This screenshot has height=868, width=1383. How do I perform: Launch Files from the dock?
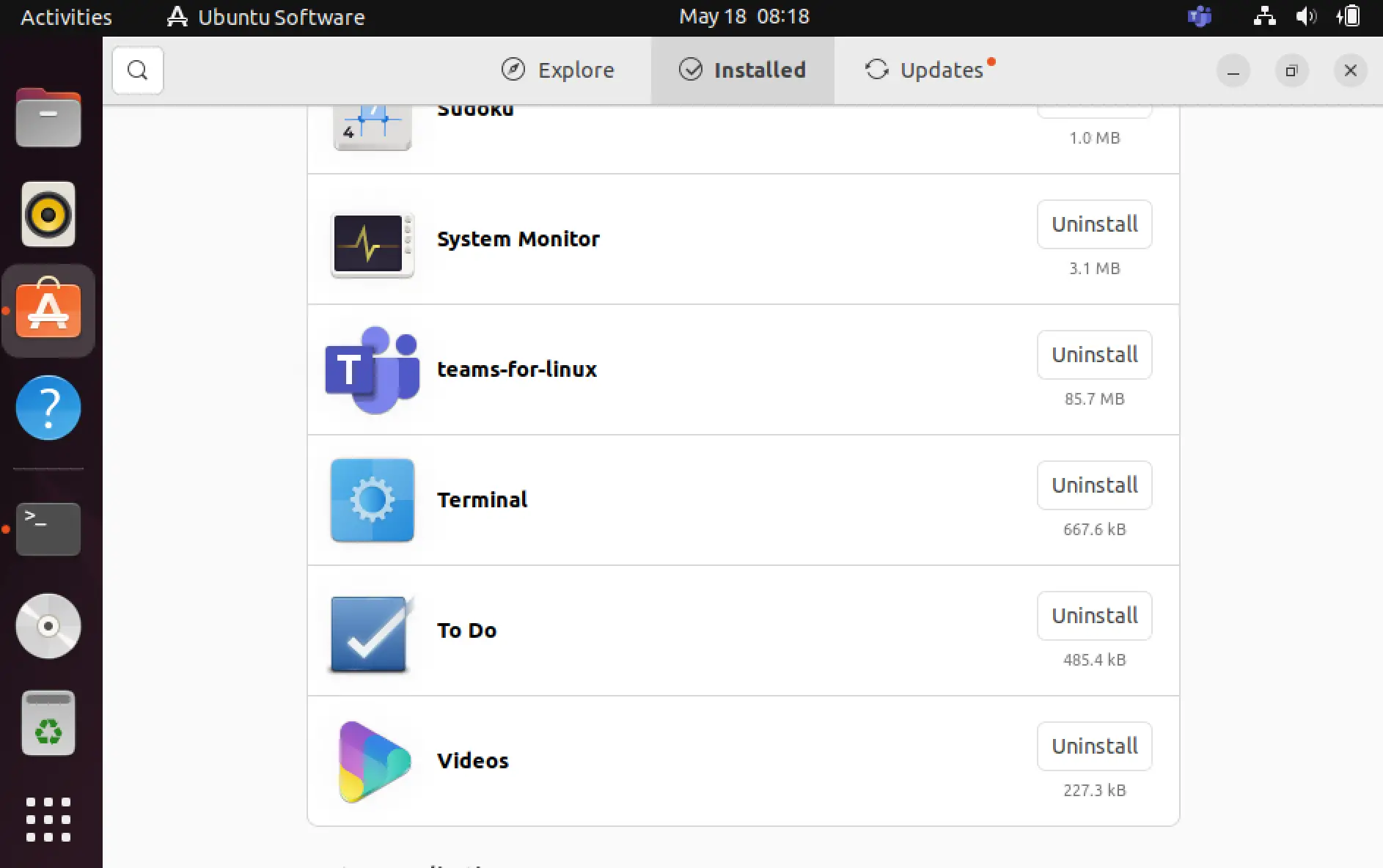48,118
